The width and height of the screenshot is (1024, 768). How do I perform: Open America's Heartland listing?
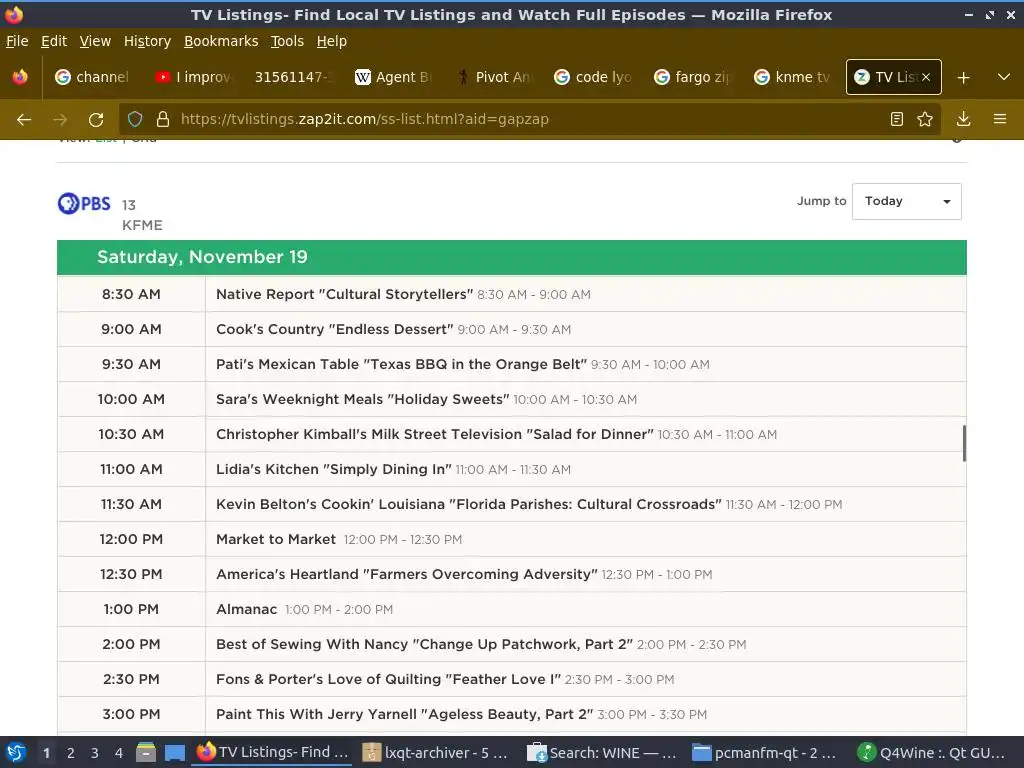[x=406, y=575]
